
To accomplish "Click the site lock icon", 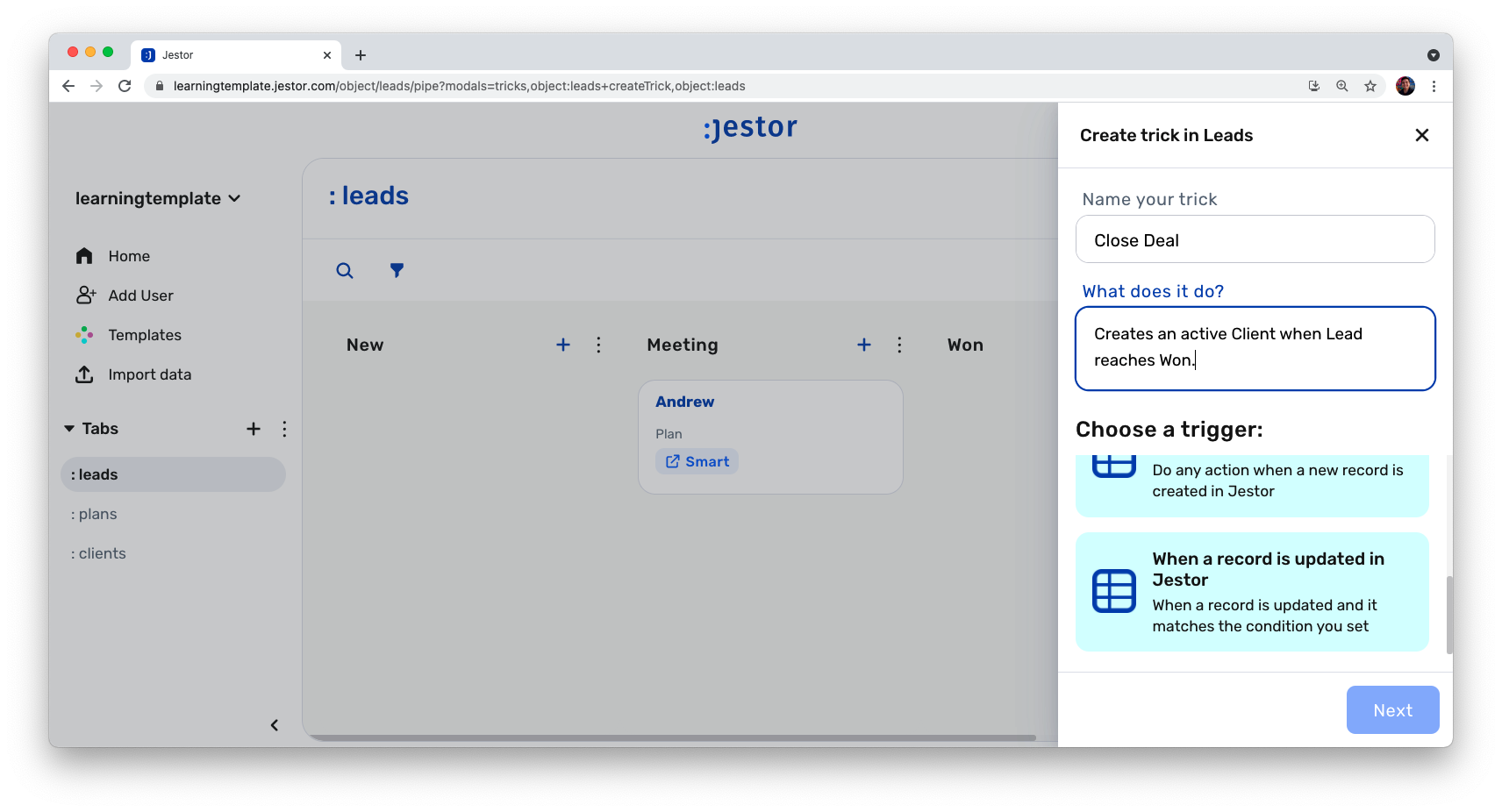I will point(160,86).
